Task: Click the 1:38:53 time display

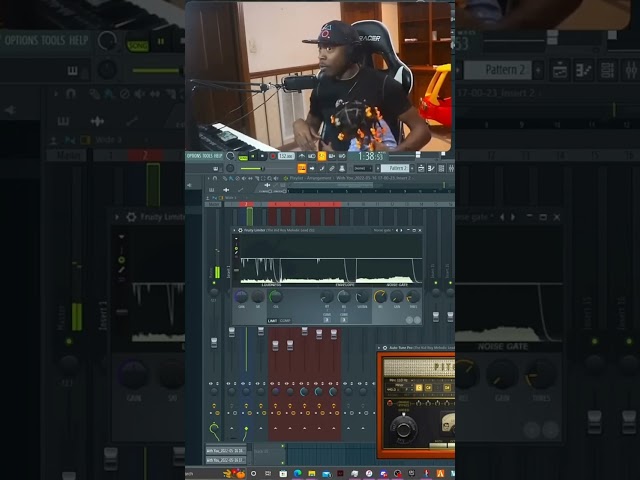Action: click(x=371, y=156)
